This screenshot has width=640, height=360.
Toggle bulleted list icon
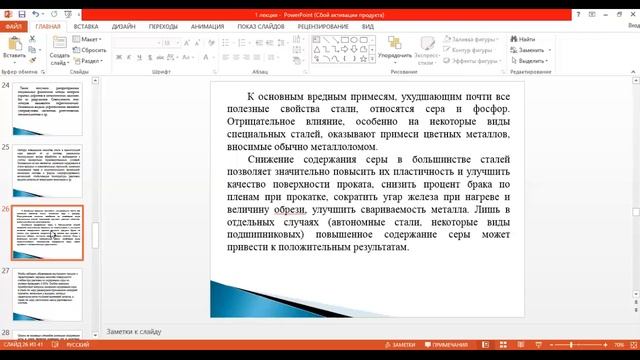(226, 43)
